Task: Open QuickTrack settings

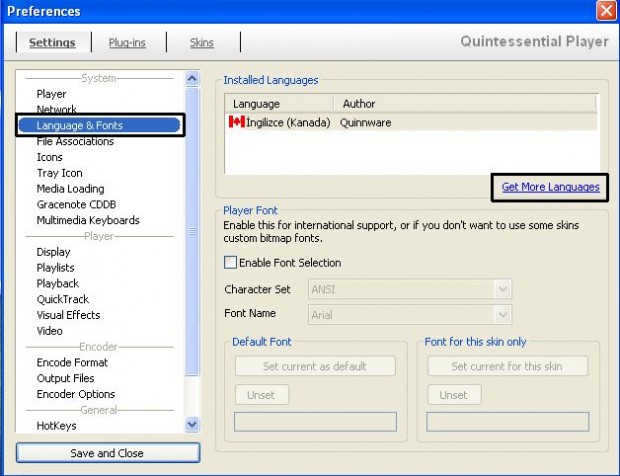Action: click(62, 299)
